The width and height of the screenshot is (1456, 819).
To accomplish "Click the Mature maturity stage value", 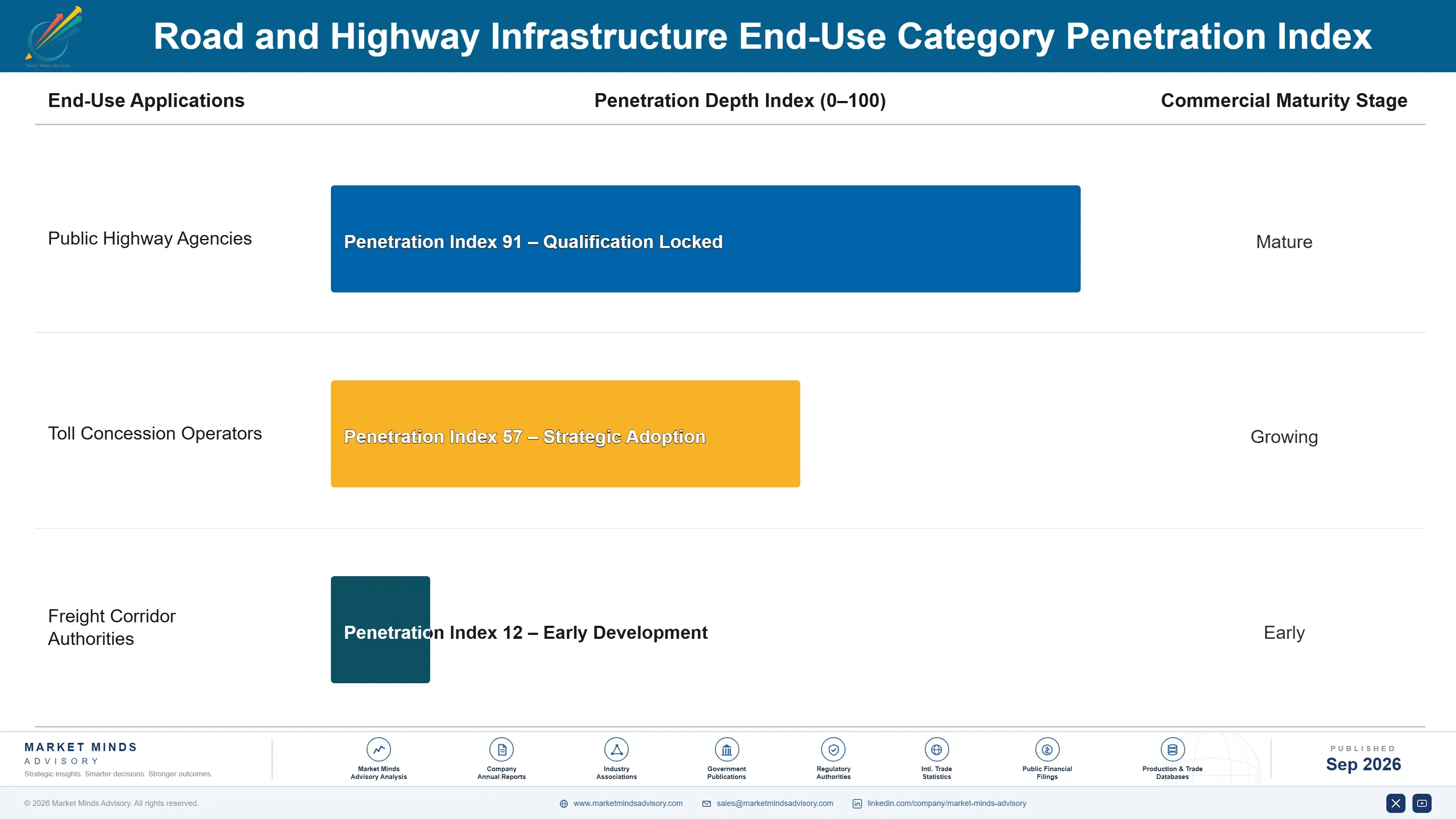I will pos(1284,242).
